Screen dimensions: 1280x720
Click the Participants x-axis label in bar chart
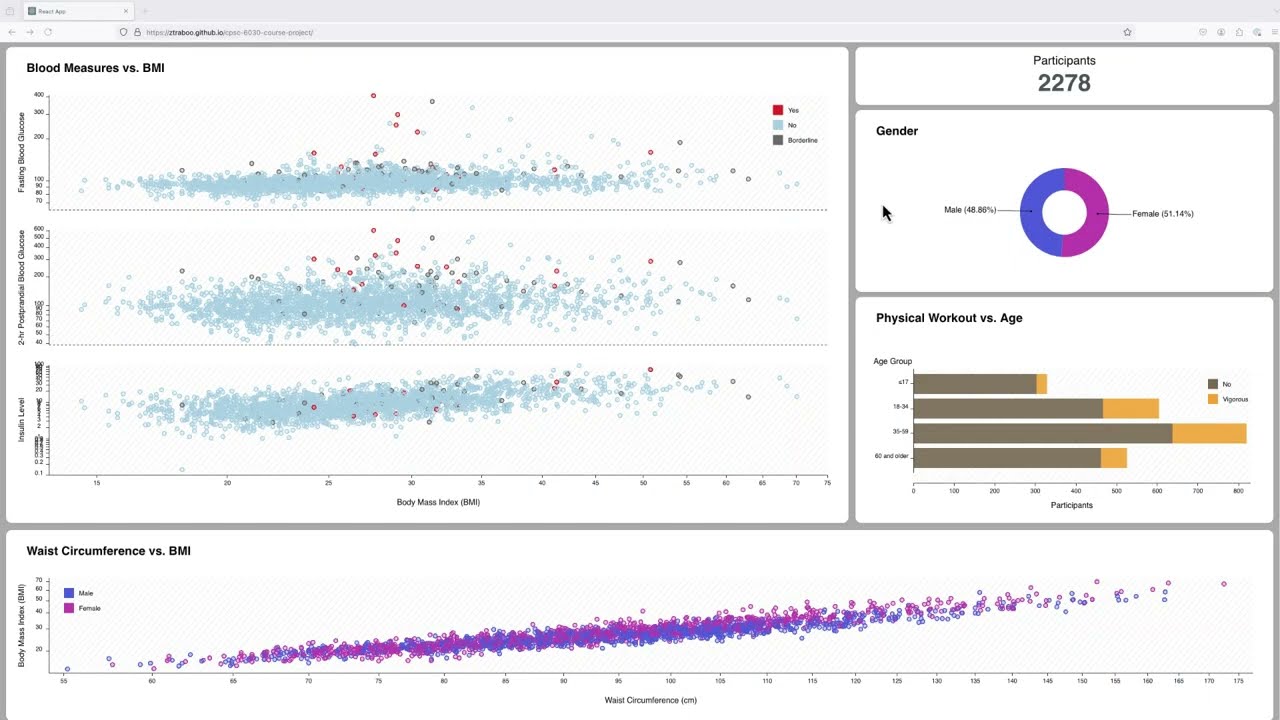pyautogui.click(x=1072, y=505)
